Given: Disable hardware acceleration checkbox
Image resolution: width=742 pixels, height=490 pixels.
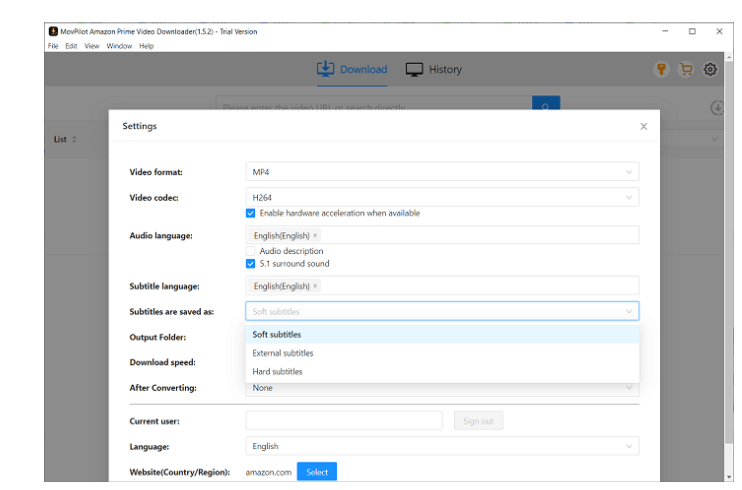Looking at the screenshot, I should (x=251, y=213).
